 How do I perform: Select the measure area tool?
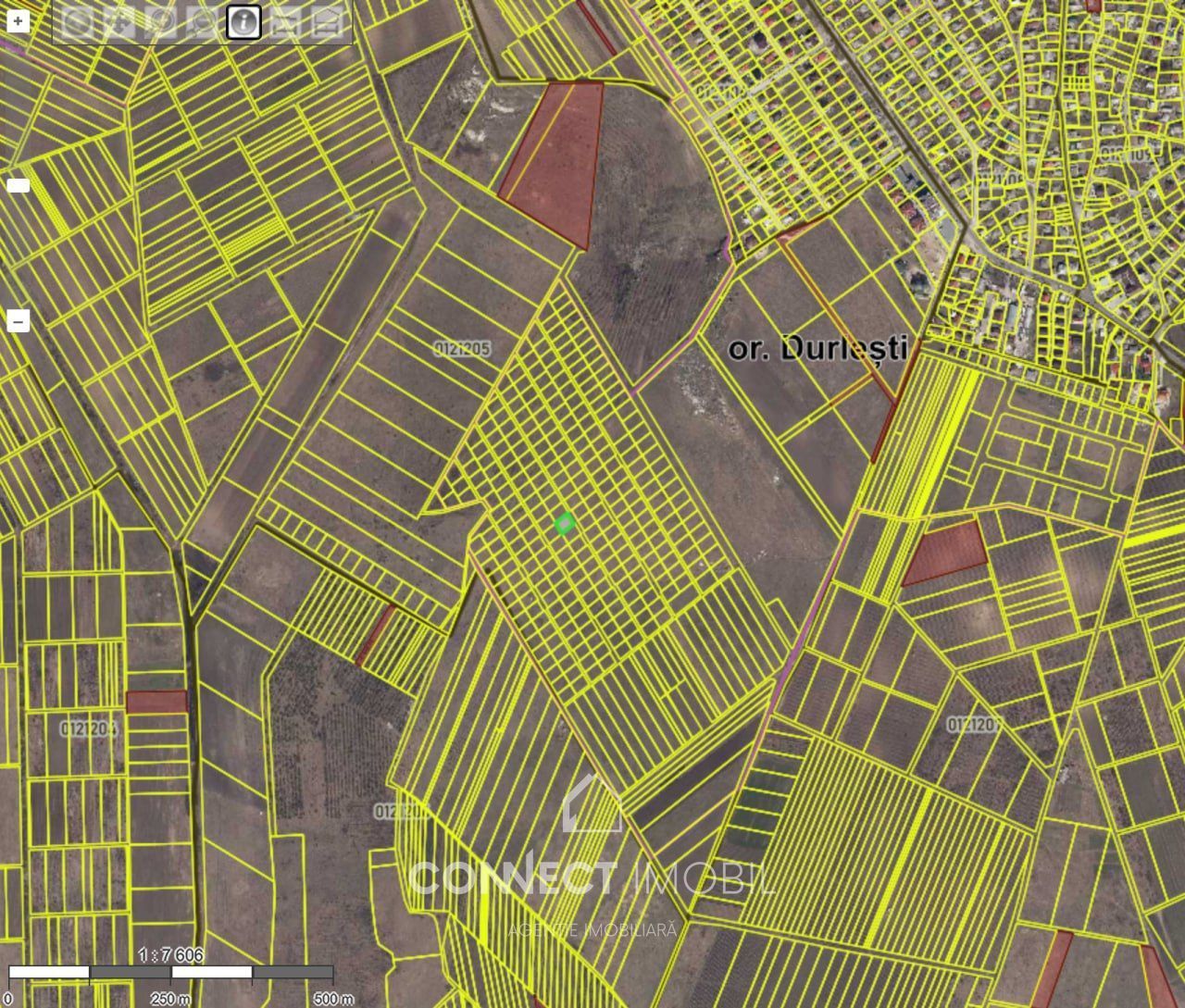(x=324, y=22)
